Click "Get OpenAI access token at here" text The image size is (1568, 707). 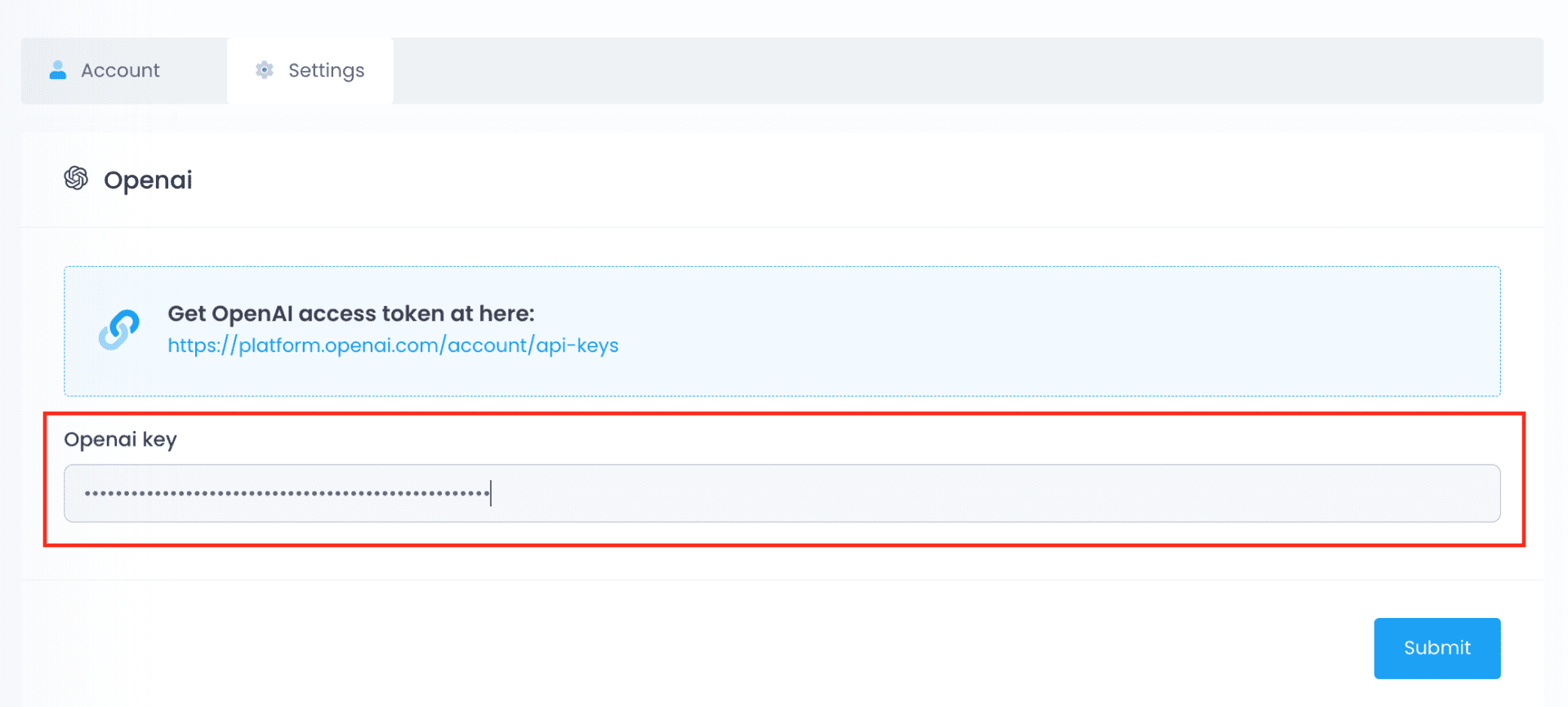[x=350, y=313]
